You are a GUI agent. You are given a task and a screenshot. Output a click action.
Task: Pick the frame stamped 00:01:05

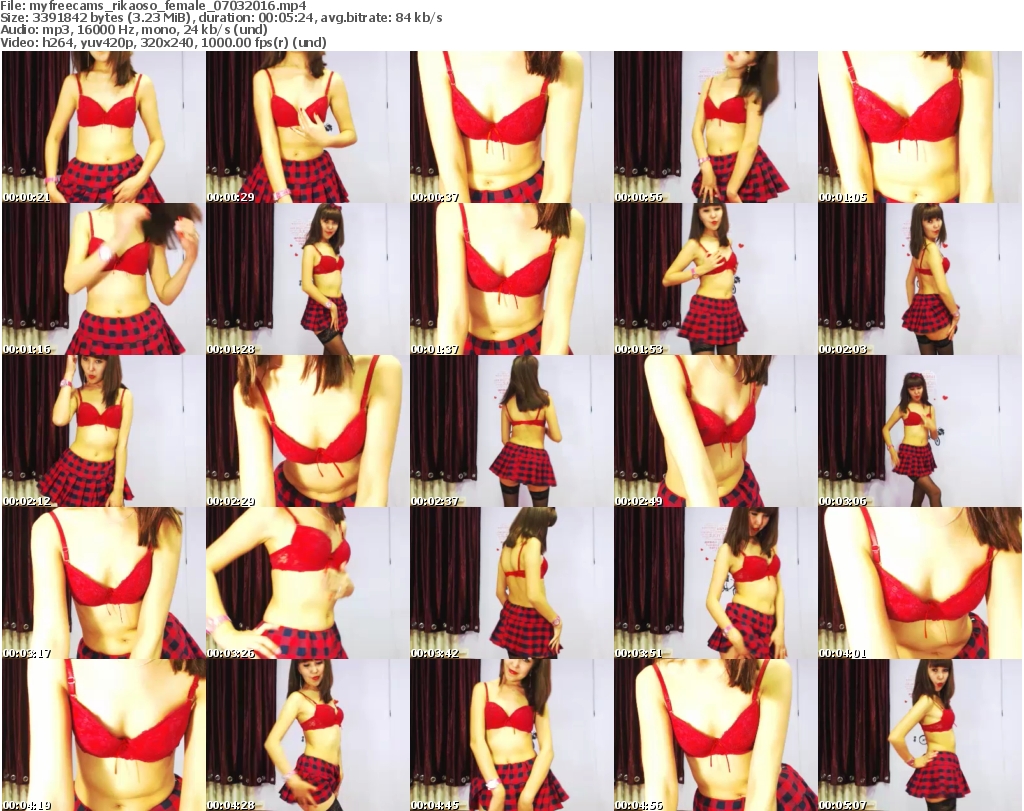pyautogui.click(x=918, y=127)
